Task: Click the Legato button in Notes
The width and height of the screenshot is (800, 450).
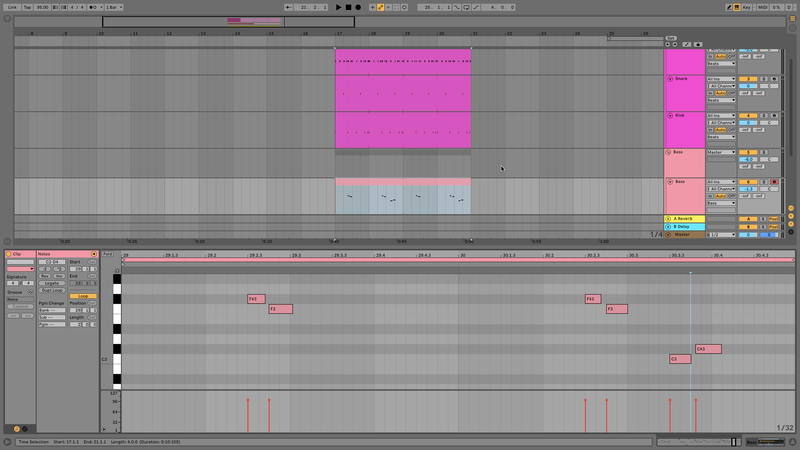Action: coord(52,283)
